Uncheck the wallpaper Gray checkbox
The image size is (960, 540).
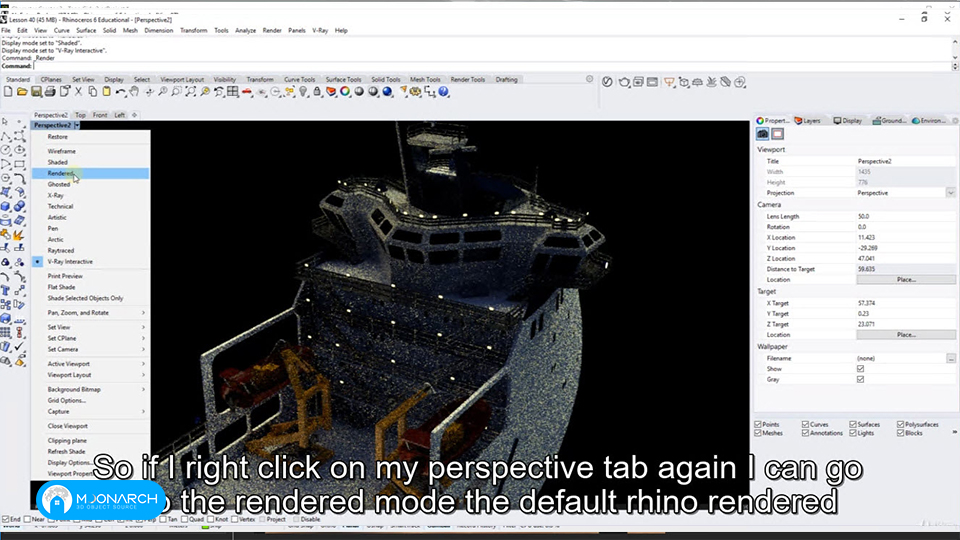pos(860,380)
